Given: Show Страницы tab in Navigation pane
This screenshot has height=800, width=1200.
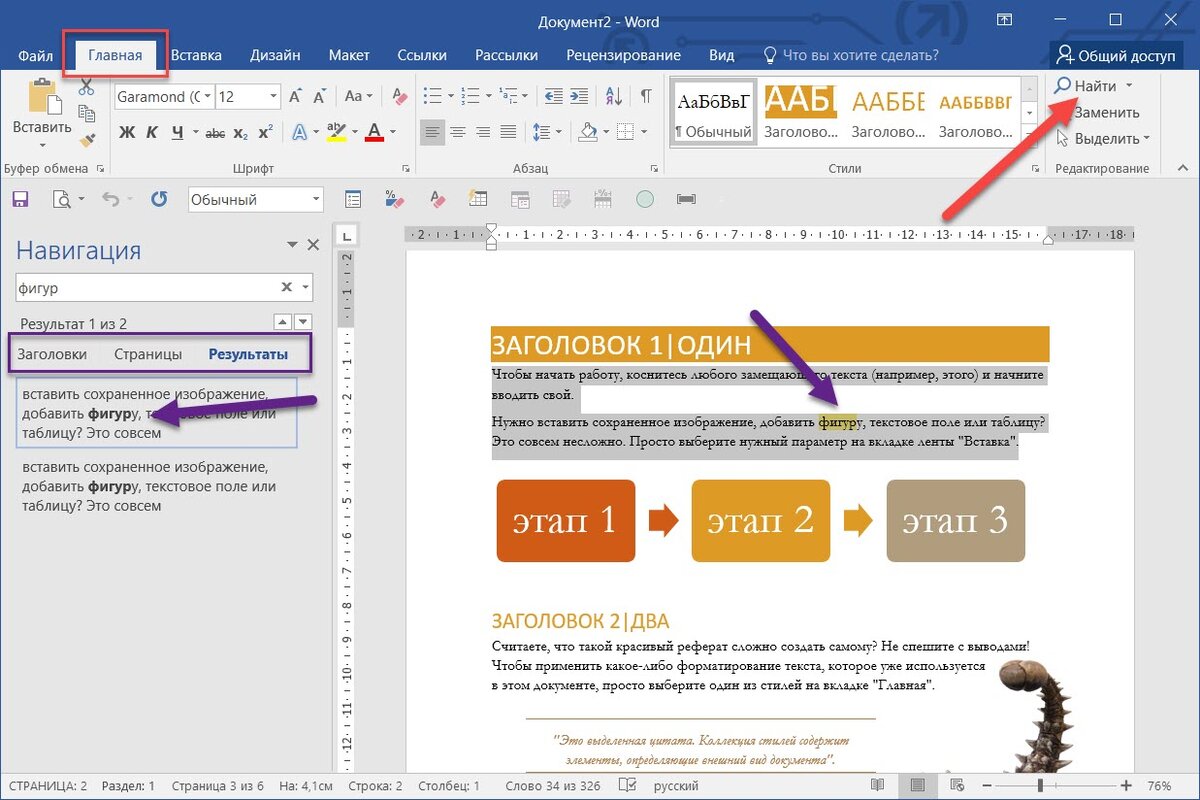Looking at the screenshot, I should (148, 354).
